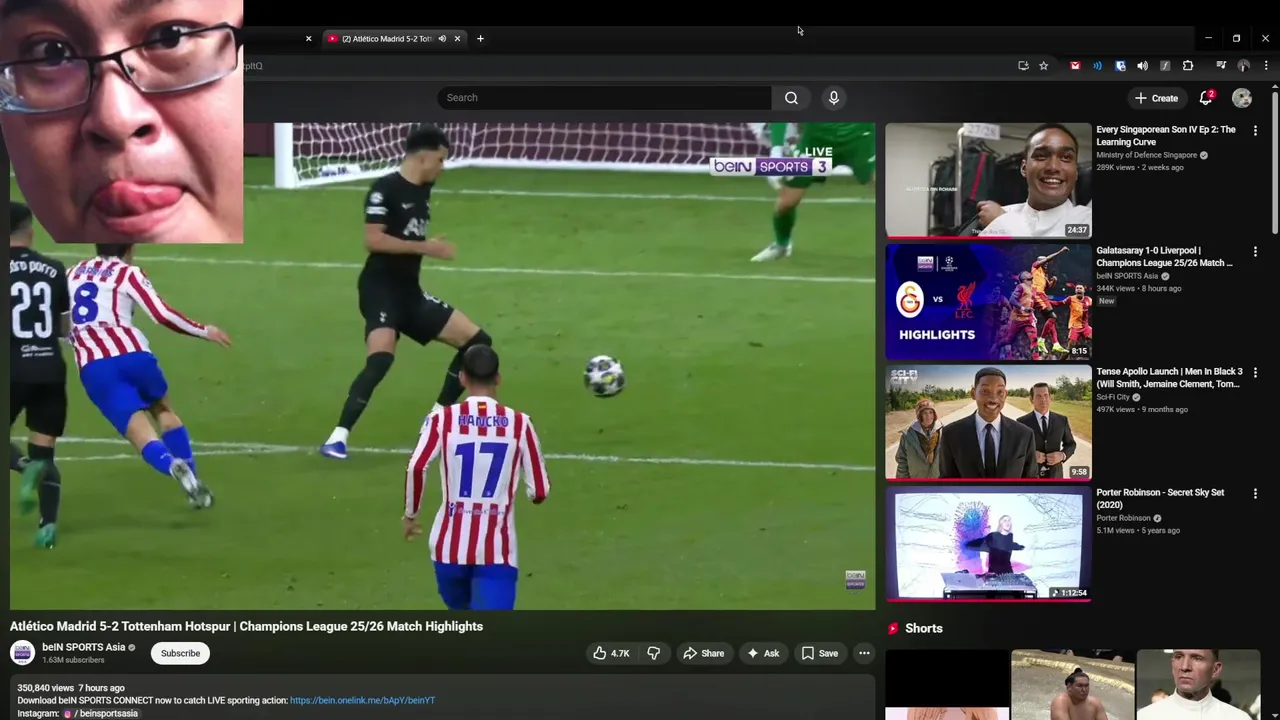The height and width of the screenshot is (720, 1280).
Task: Open the red Gmail extension icon
Action: (x=1075, y=66)
